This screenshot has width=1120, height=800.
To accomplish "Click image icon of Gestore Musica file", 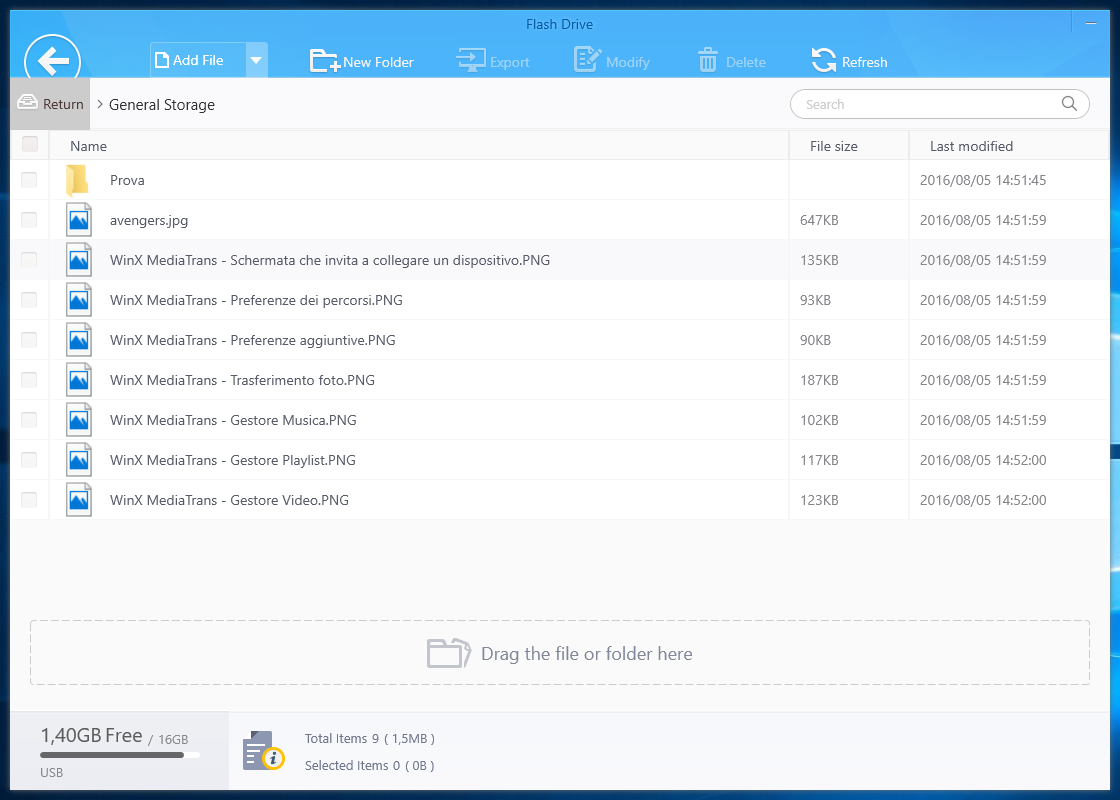I will point(79,420).
